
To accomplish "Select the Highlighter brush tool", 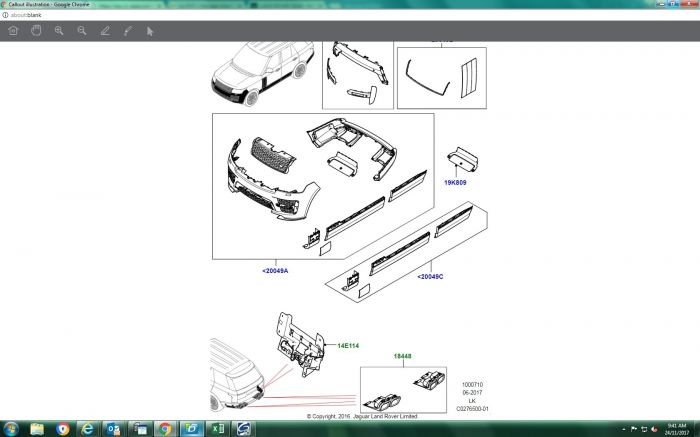I will (x=128, y=31).
